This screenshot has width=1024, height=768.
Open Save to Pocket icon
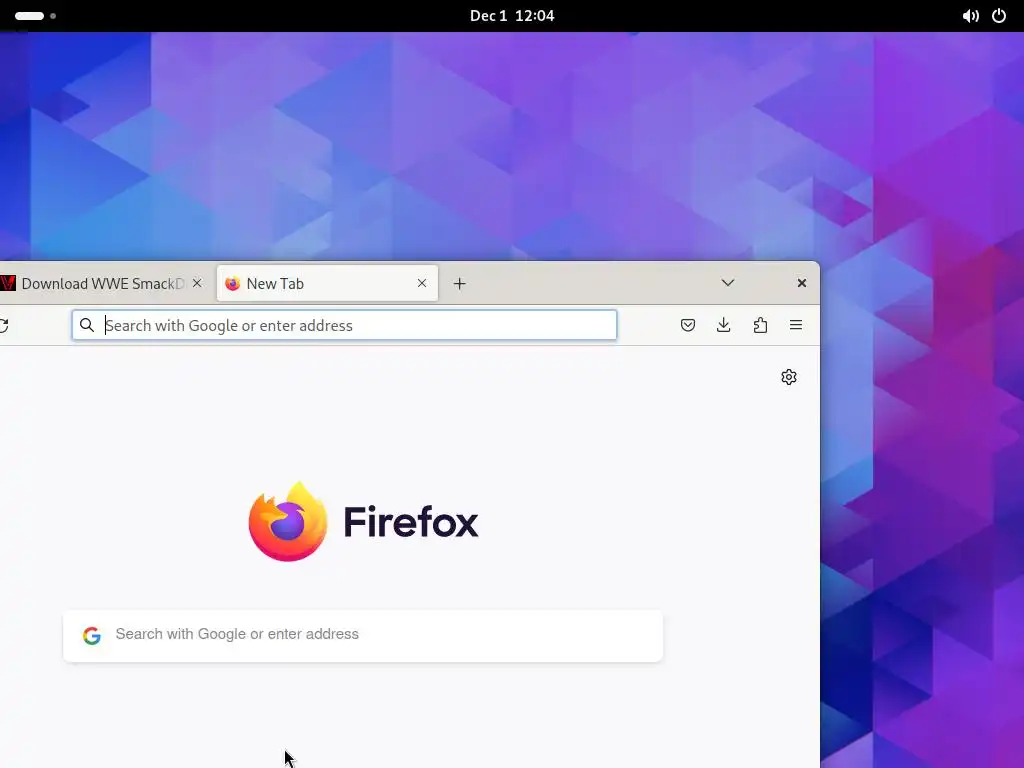(x=688, y=325)
